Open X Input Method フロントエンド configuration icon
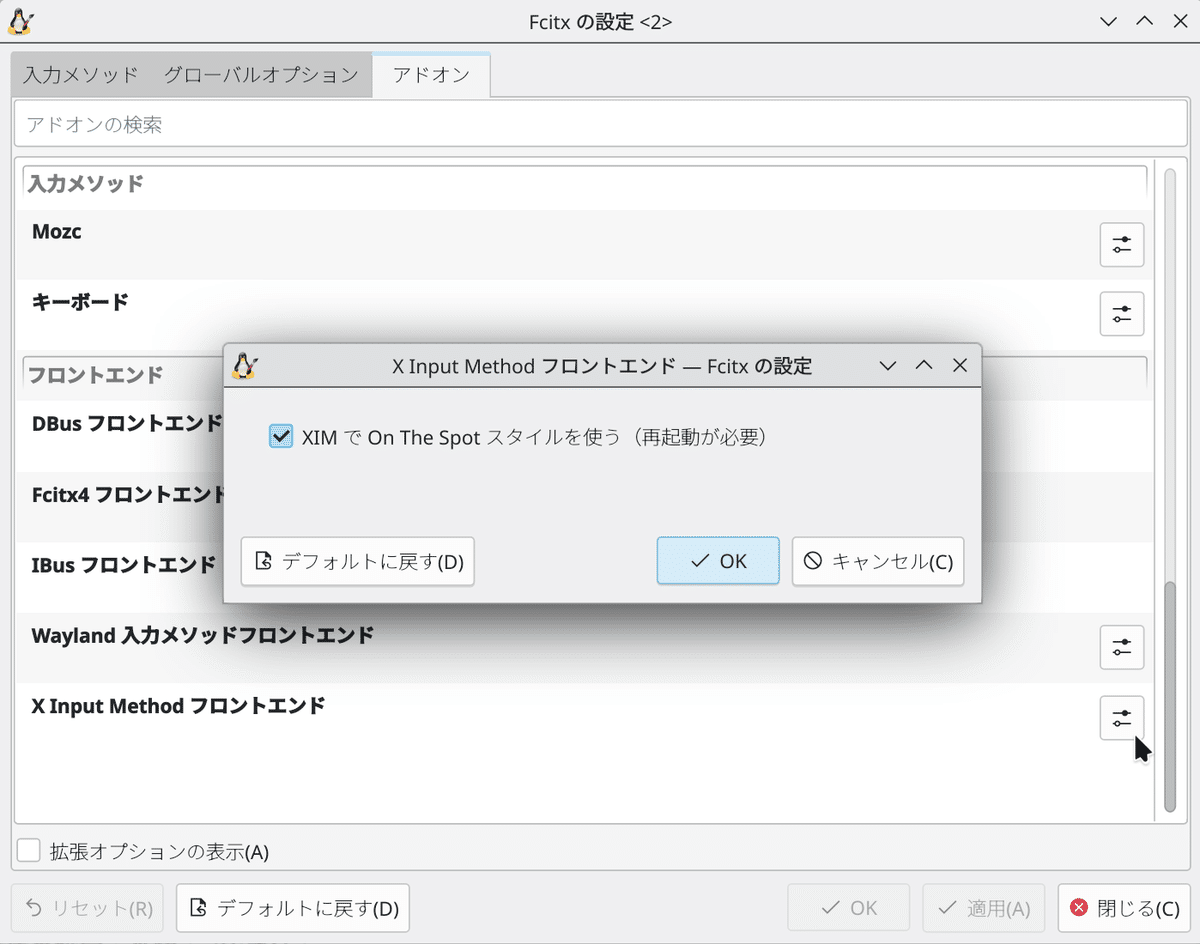Viewport: 1200px width, 944px height. pos(1121,718)
